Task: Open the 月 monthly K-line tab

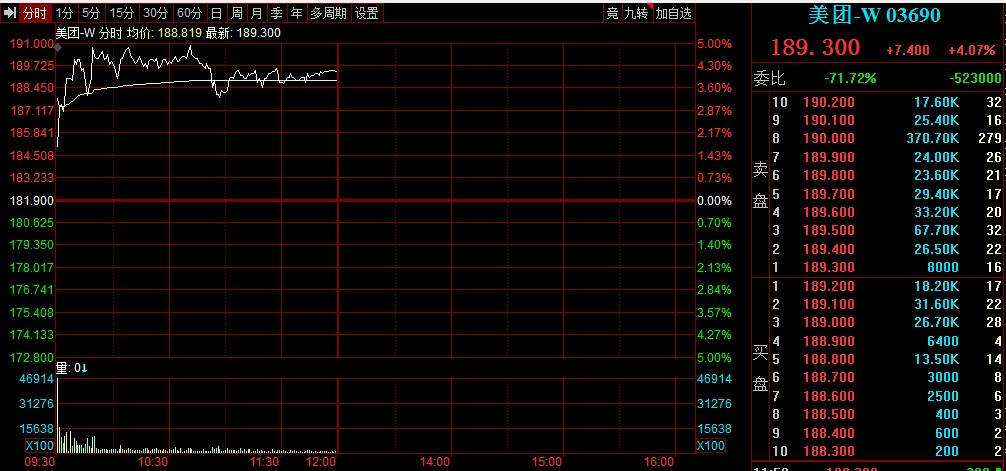Action: click(257, 13)
